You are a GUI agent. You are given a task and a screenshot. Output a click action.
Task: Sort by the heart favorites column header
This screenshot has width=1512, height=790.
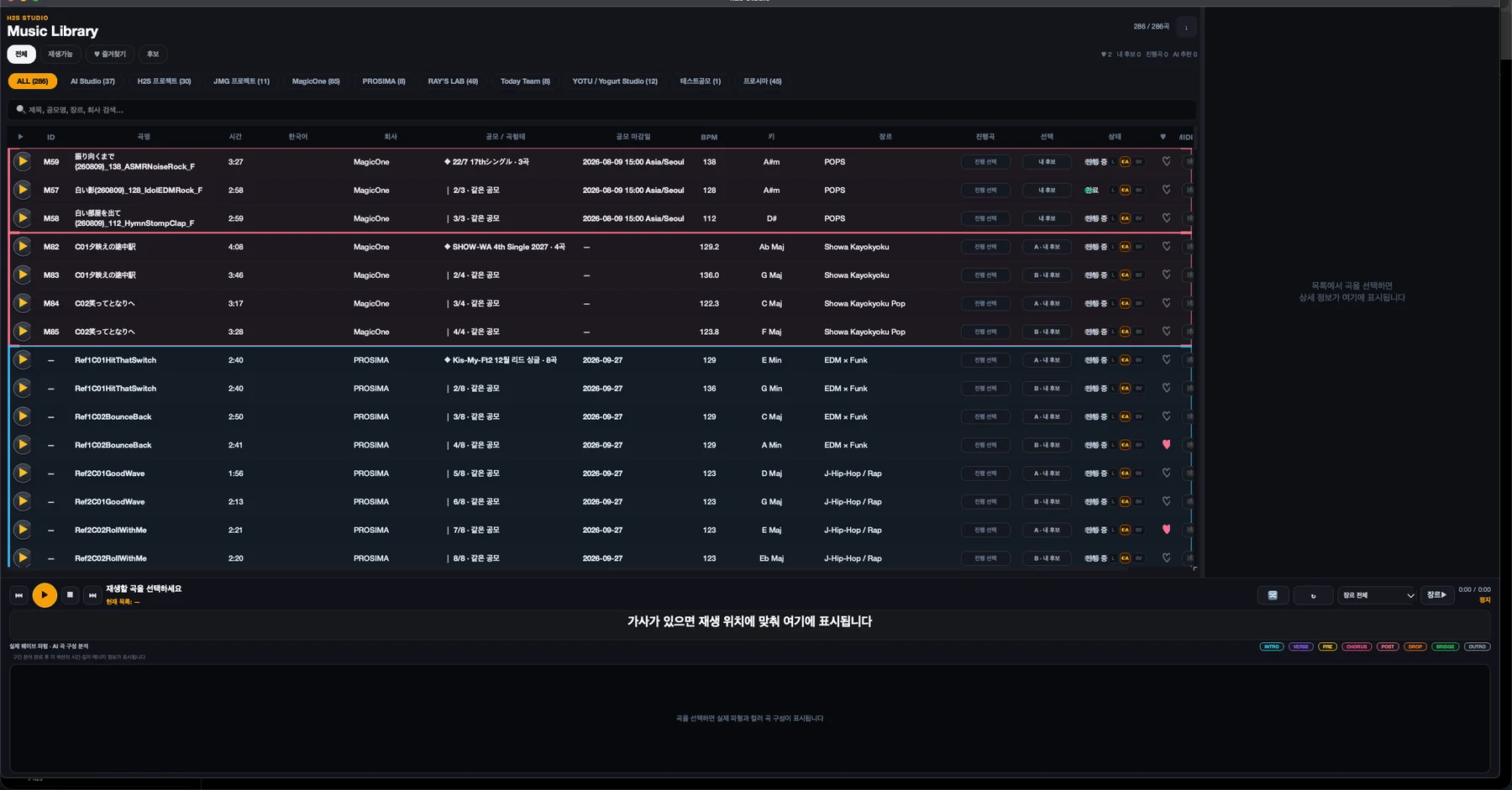pos(1163,137)
